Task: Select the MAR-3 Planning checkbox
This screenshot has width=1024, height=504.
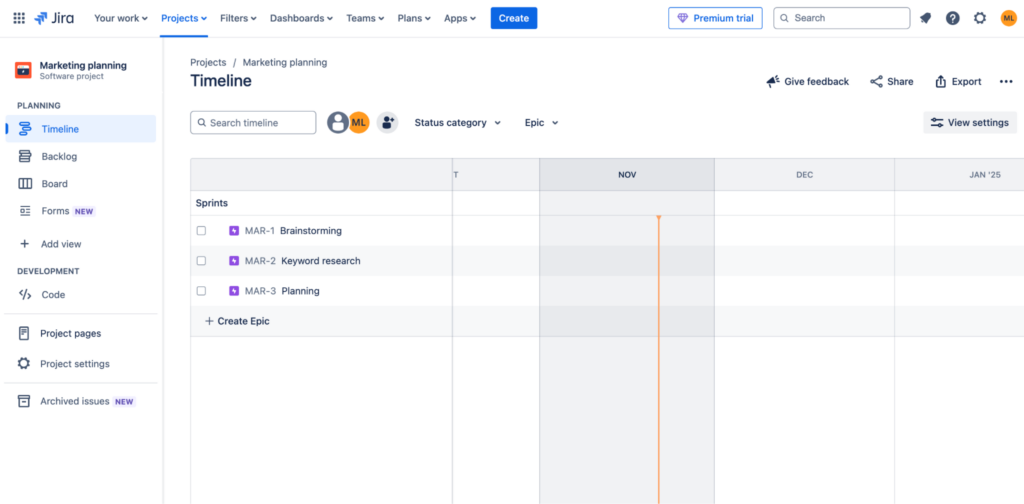Action: point(201,291)
